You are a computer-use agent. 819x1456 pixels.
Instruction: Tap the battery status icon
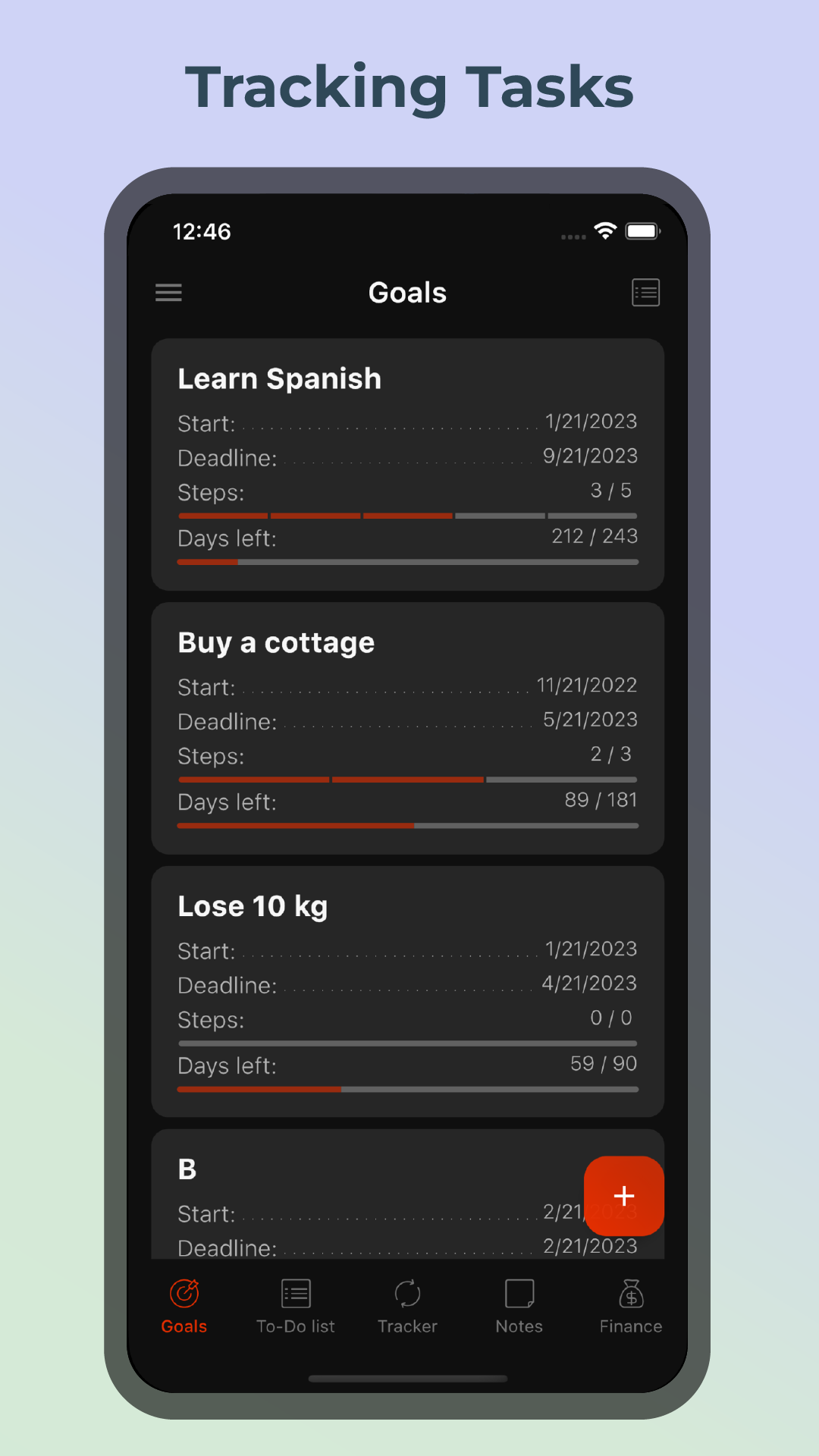[x=643, y=231]
